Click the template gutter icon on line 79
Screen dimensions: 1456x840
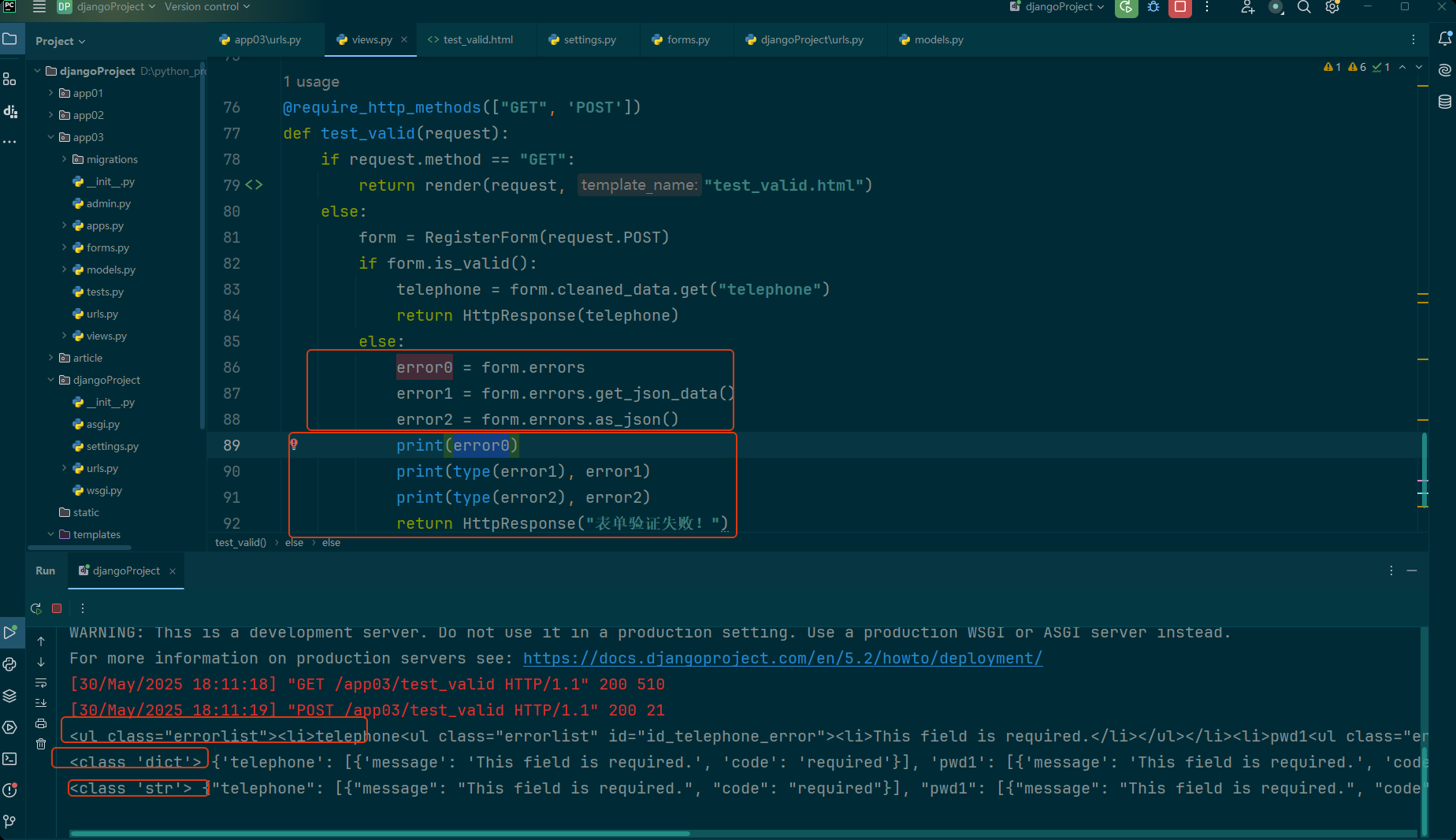254,185
